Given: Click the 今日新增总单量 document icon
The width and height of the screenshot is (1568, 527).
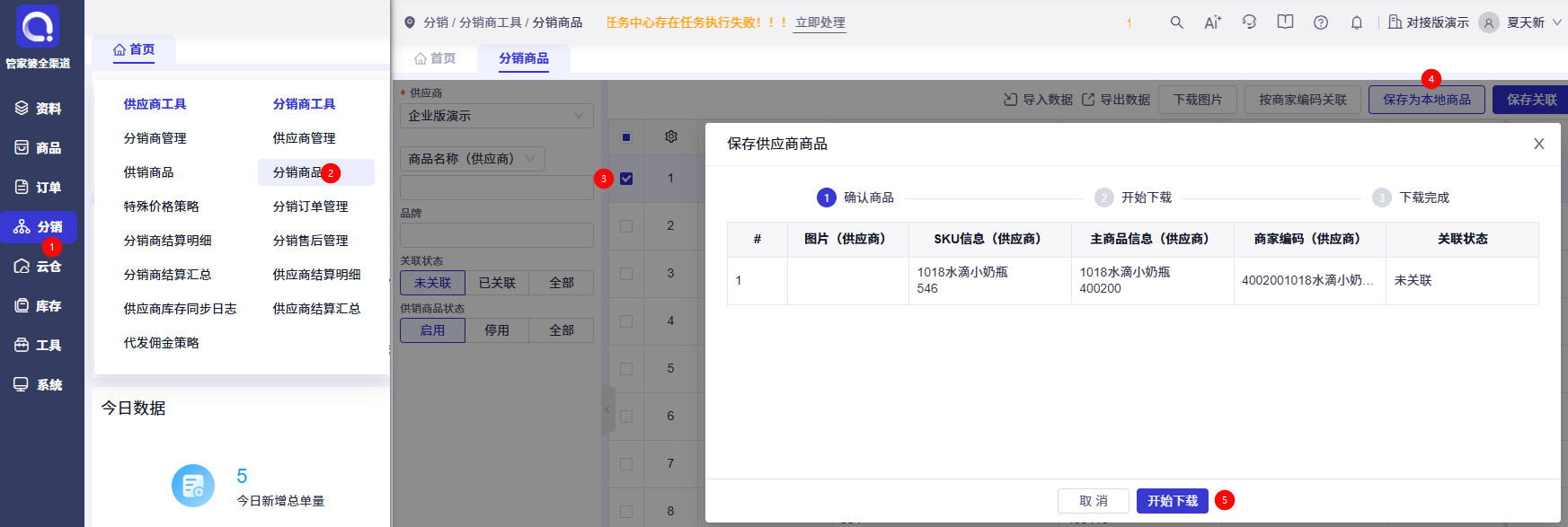Looking at the screenshot, I should (193, 486).
